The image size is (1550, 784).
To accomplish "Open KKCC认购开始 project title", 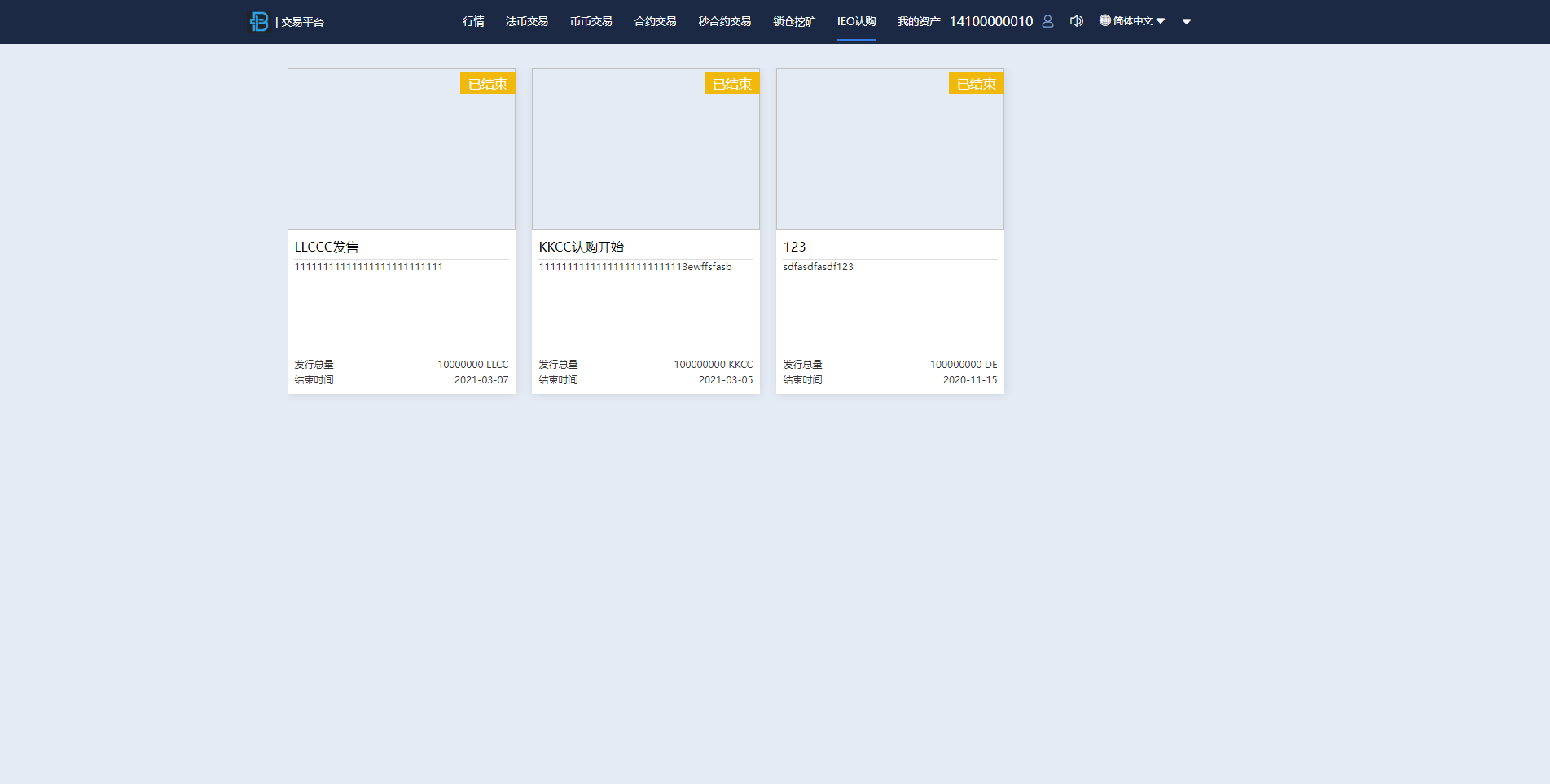I will pos(581,247).
